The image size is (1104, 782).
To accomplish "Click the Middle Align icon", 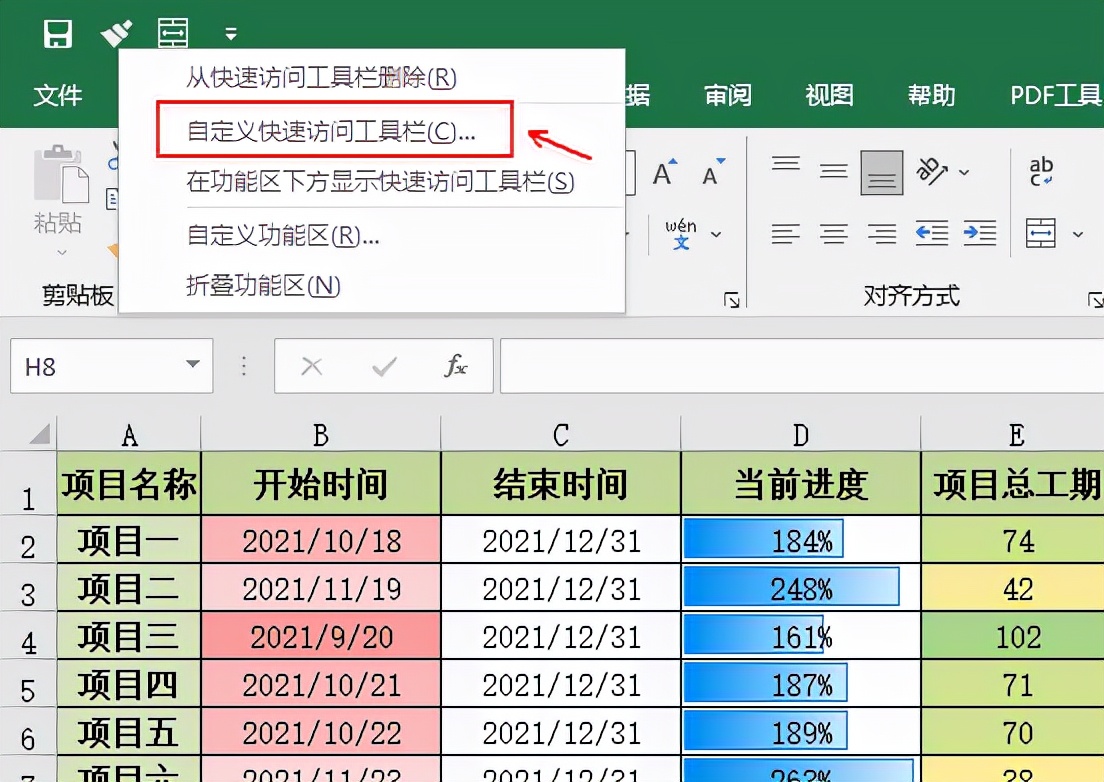I will click(834, 171).
